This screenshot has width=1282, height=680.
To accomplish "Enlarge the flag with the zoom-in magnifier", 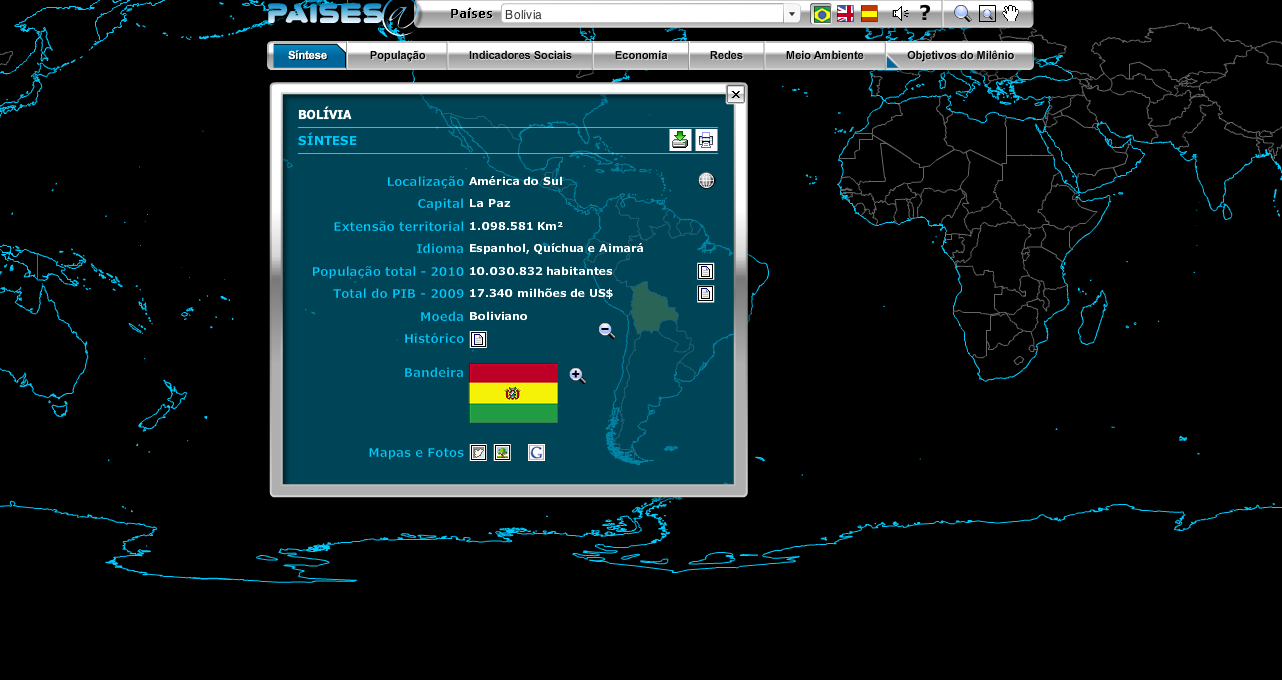I will pos(577,375).
